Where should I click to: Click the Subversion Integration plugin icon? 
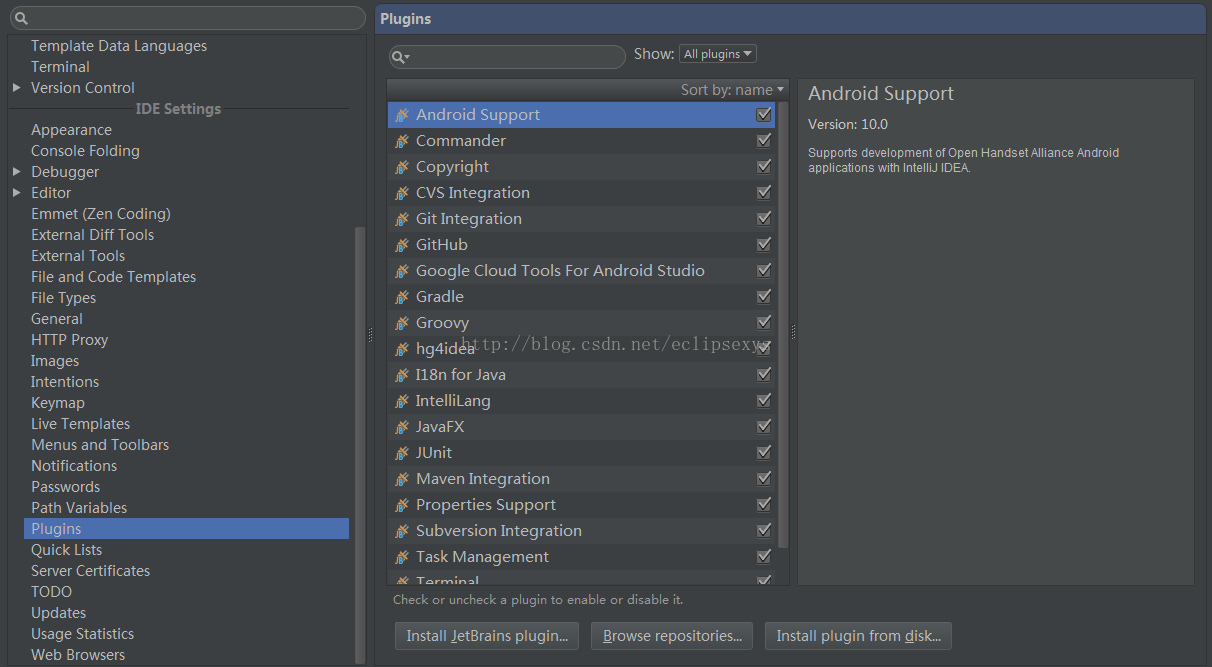tap(402, 531)
